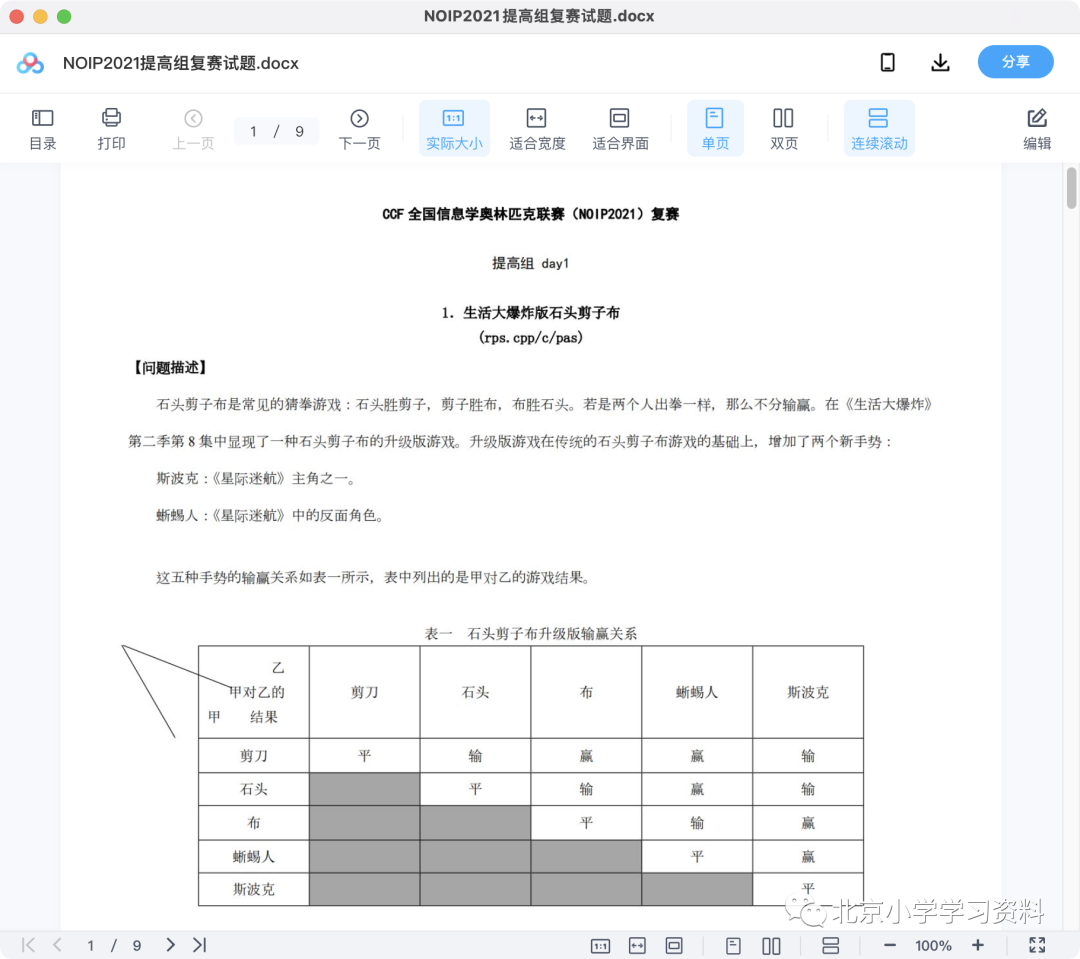Toggle 连续滚动 continuous scrolling
This screenshot has width=1080, height=959.
coord(879,129)
